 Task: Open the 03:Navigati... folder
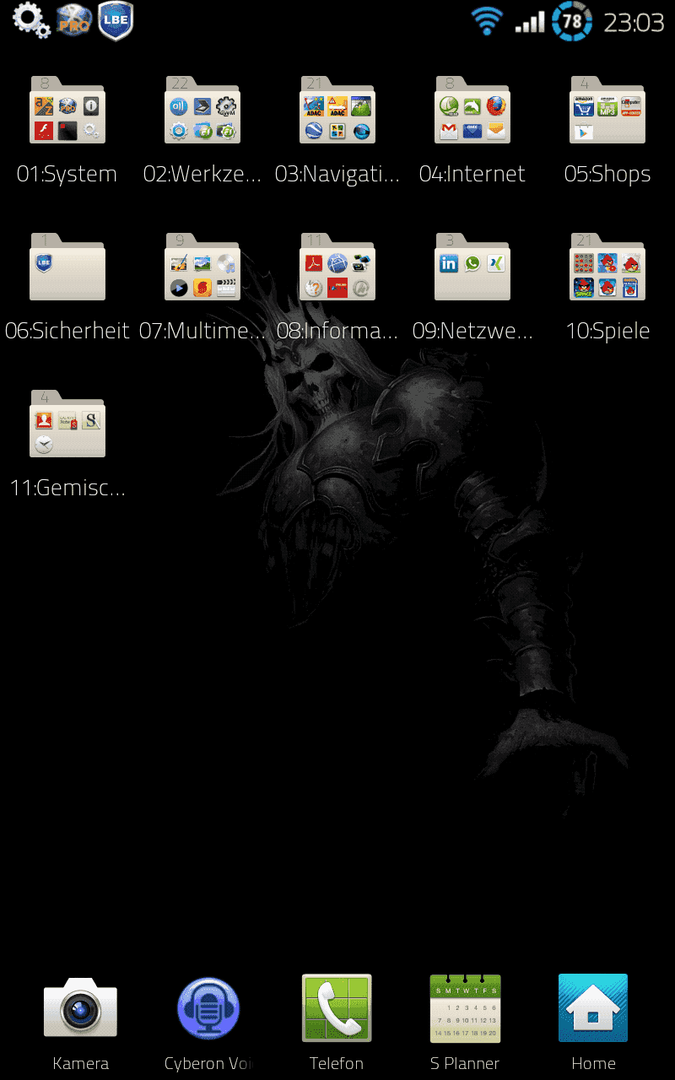[x=337, y=110]
